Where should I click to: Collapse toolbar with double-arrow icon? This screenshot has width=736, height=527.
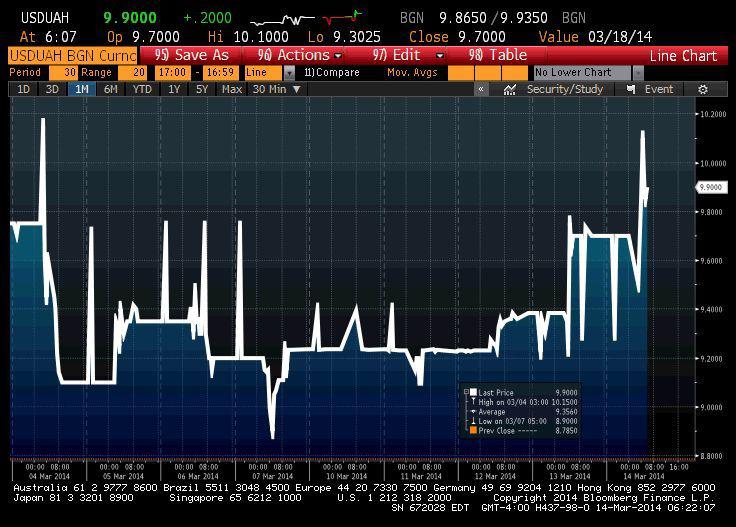481,89
